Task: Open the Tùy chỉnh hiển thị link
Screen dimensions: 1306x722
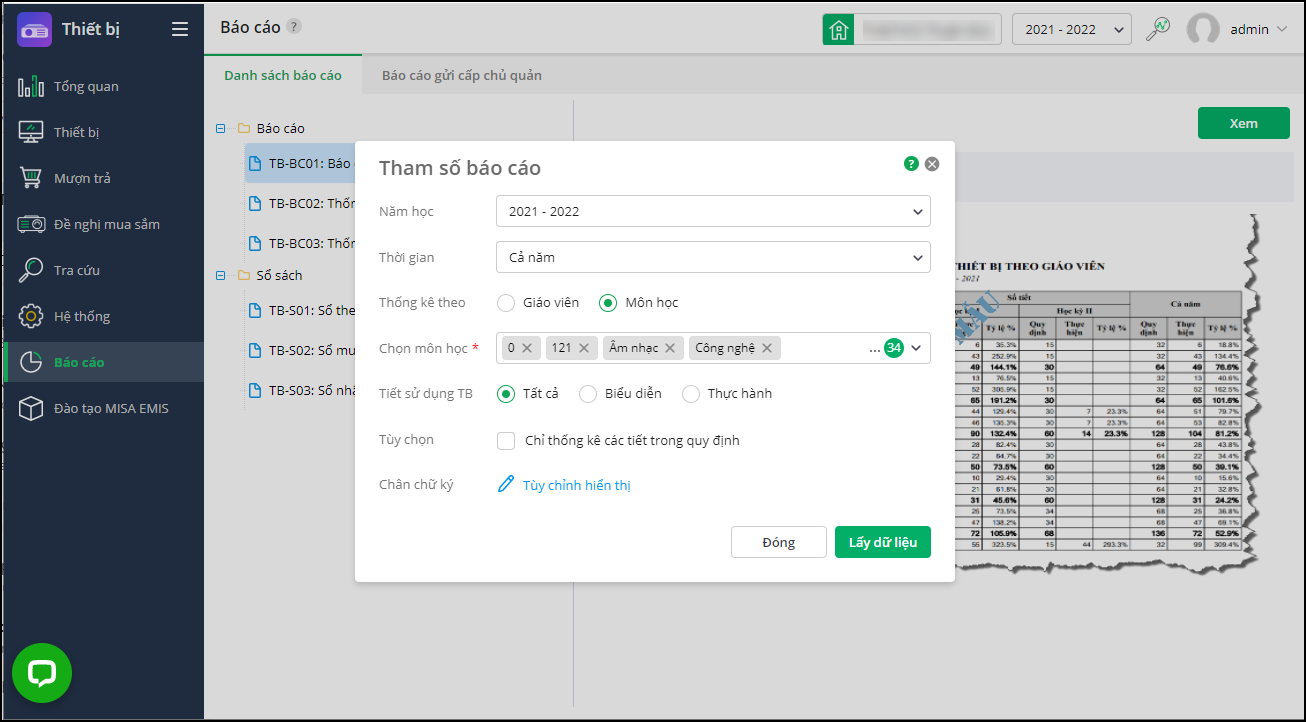Action: point(577,485)
